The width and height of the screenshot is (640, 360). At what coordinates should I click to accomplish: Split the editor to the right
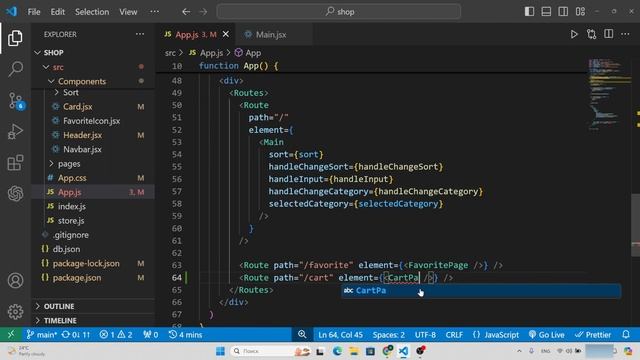[x=608, y=34]
